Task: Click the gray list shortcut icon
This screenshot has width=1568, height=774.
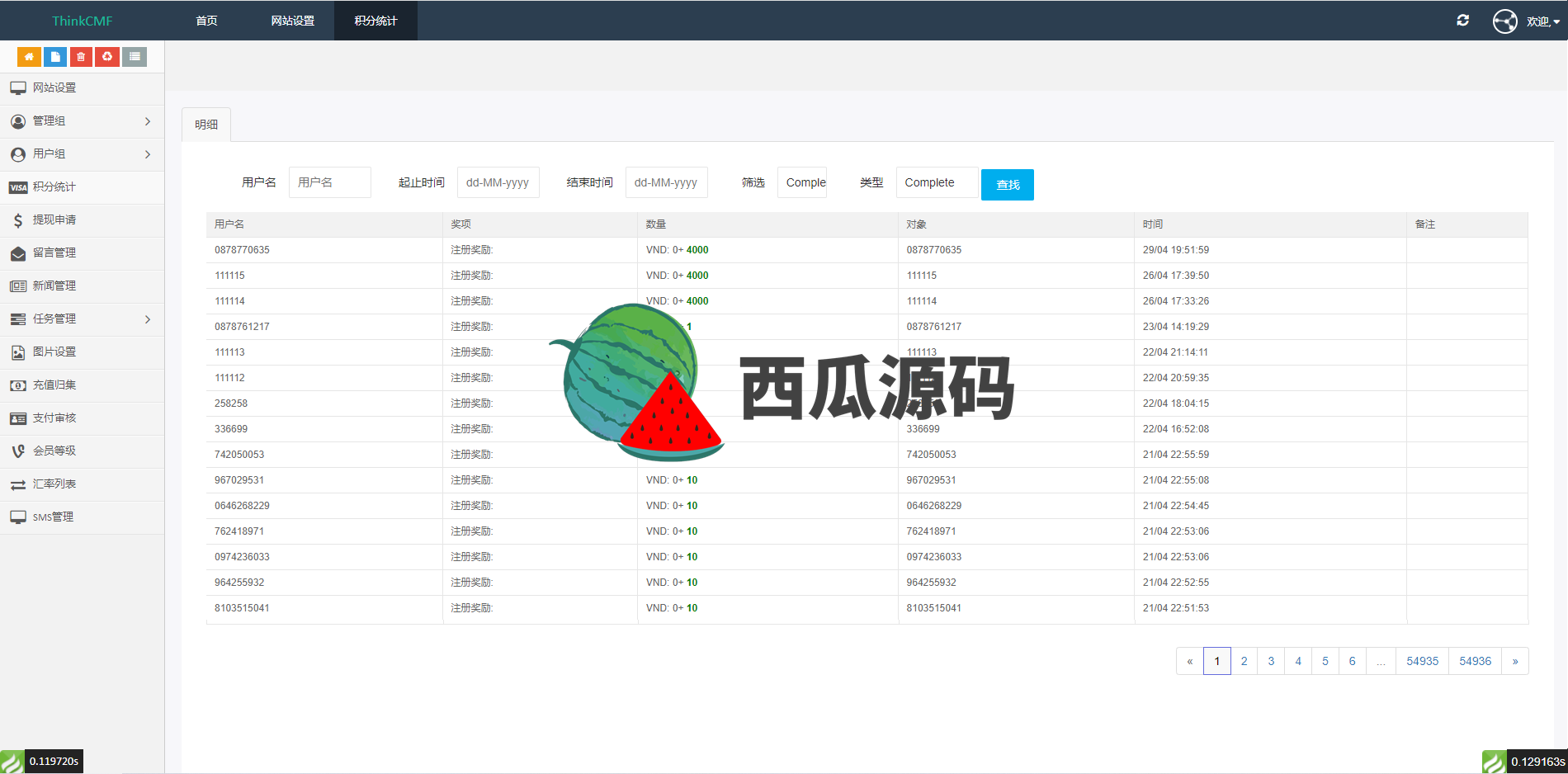Action: (135, 57)
